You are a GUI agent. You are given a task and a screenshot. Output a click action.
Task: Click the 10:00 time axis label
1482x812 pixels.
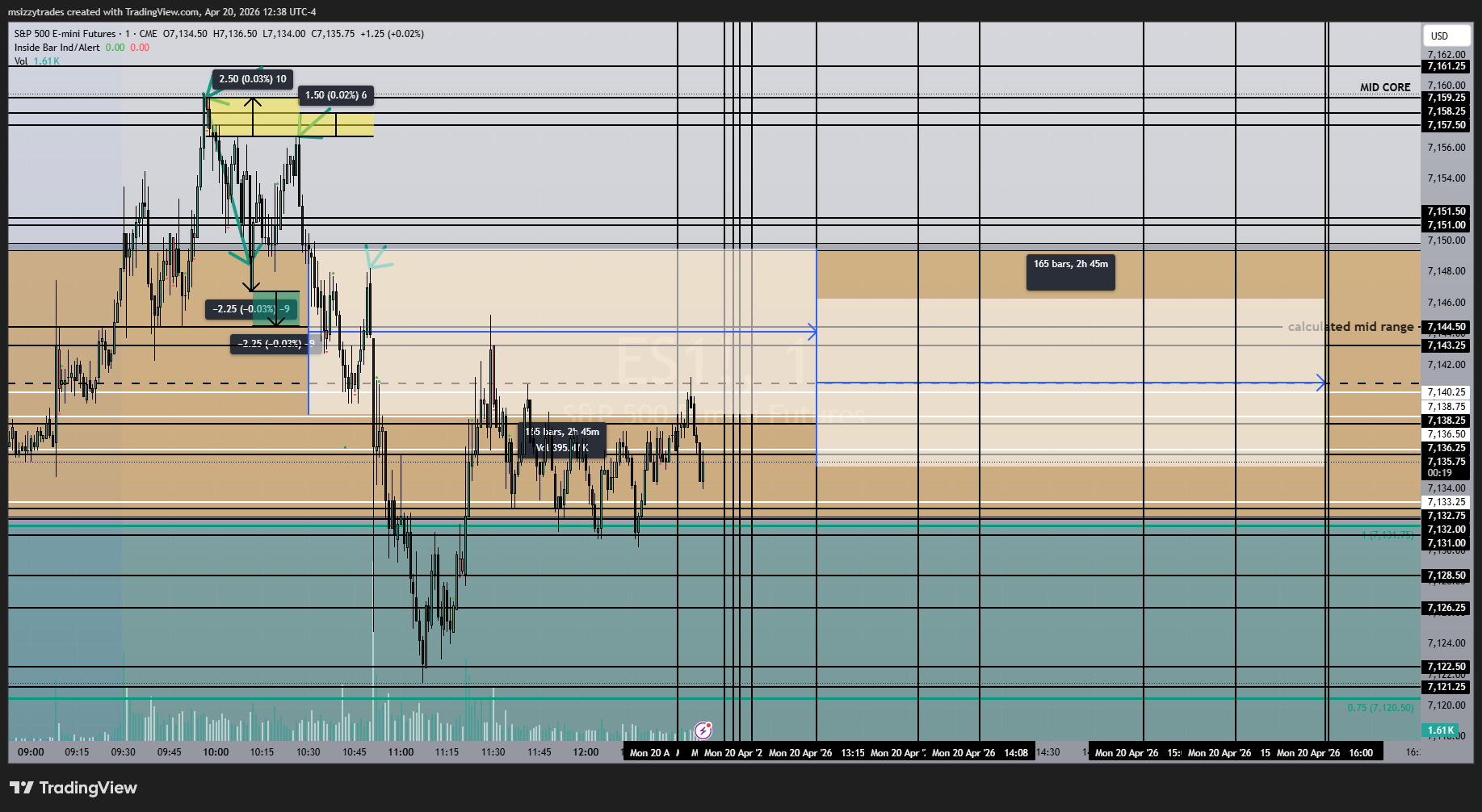click(x=216, y=752)
